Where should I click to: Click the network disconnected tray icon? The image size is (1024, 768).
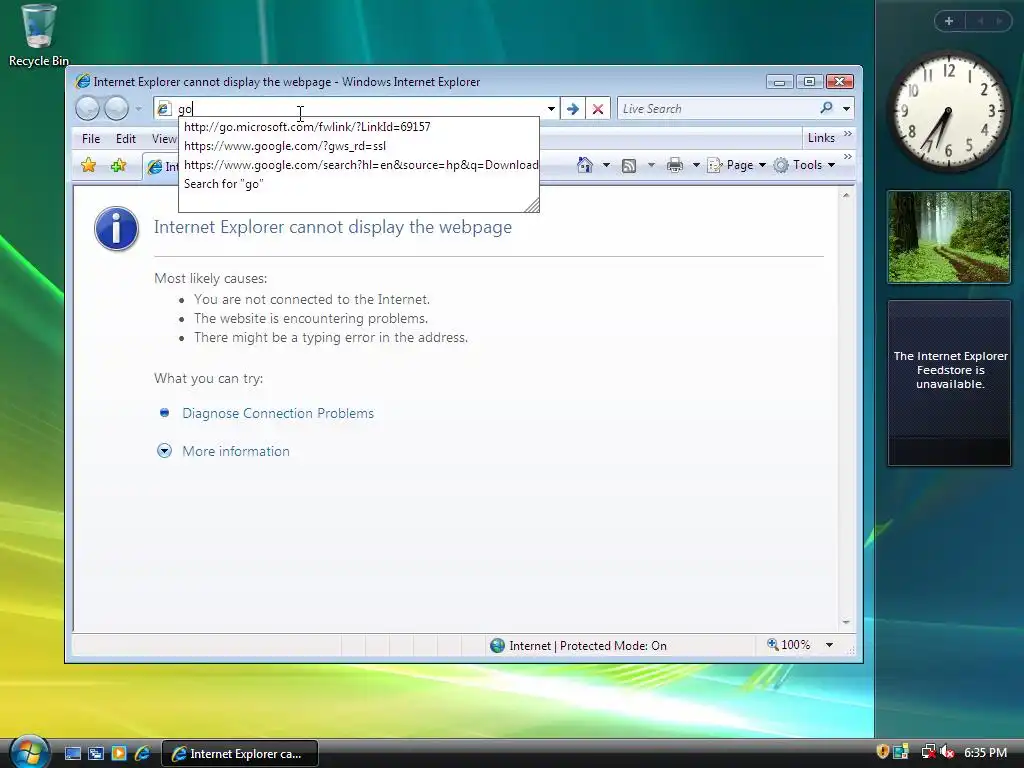click(927, 752)
